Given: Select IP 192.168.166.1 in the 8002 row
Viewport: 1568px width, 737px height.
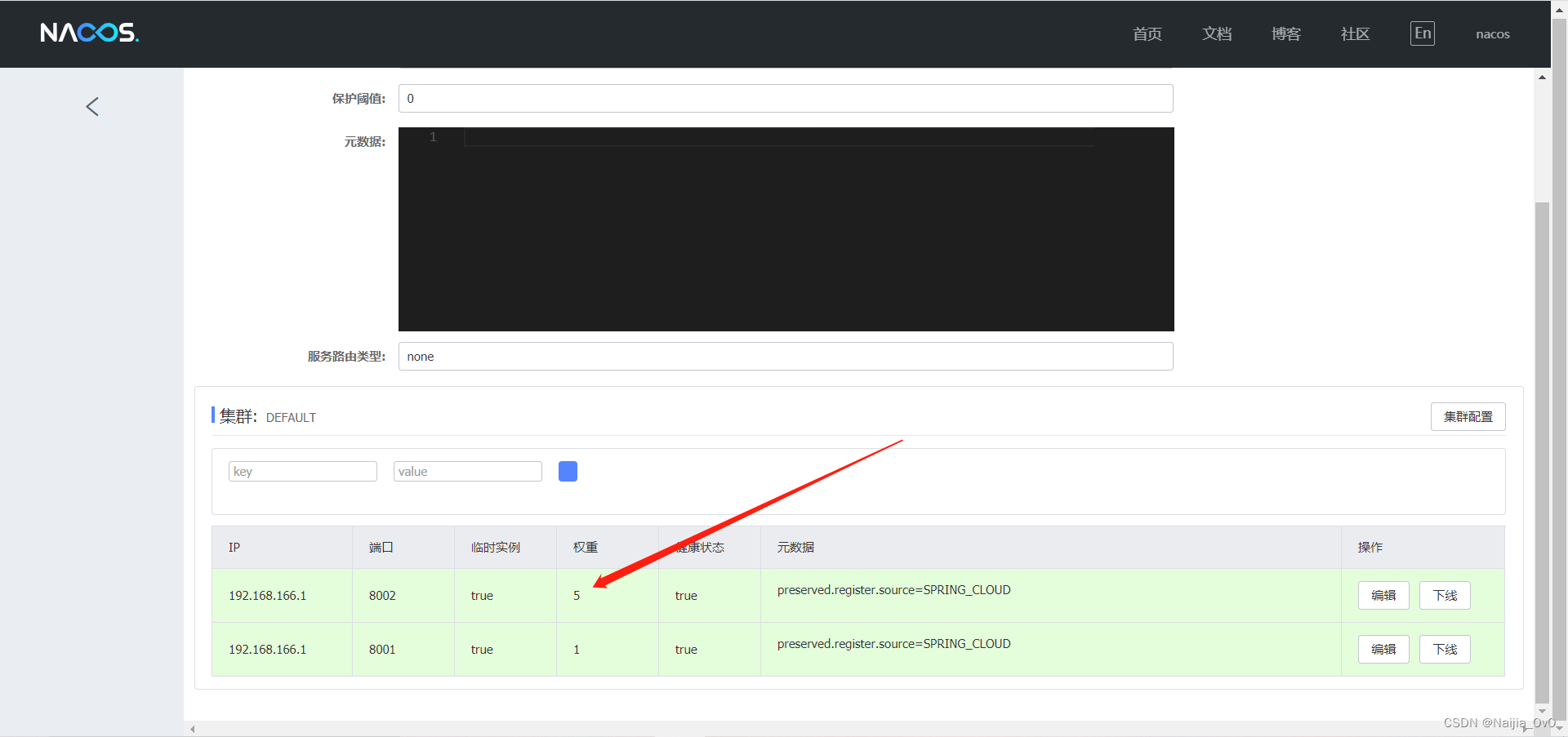Looking at the screenshot, I should (x=268, y=596).
